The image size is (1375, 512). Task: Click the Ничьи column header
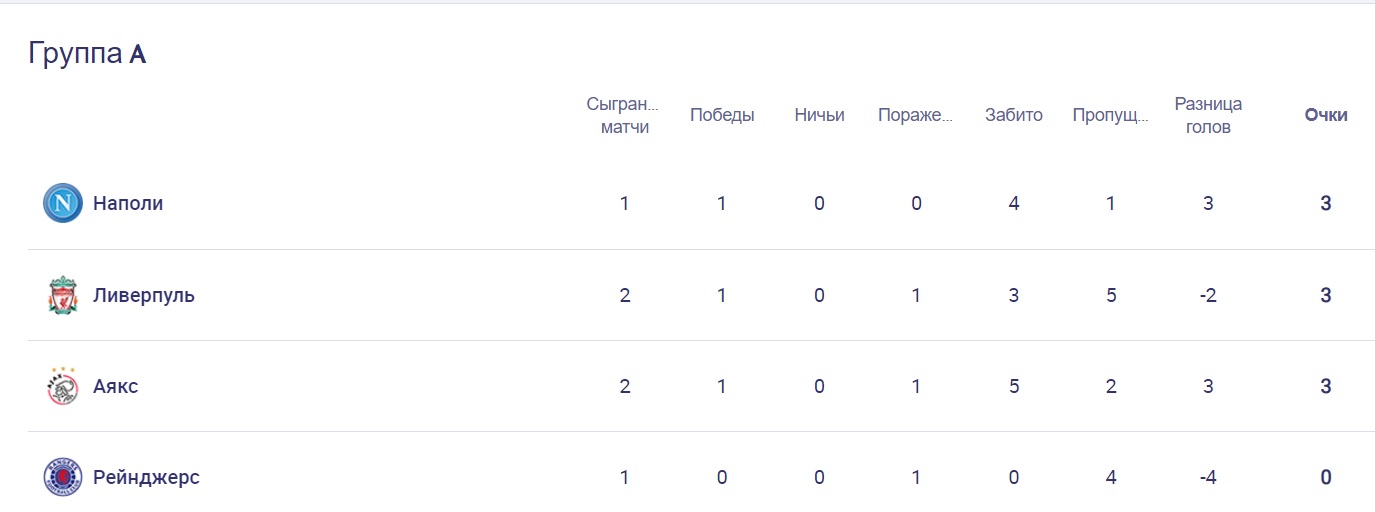[819, 115]
